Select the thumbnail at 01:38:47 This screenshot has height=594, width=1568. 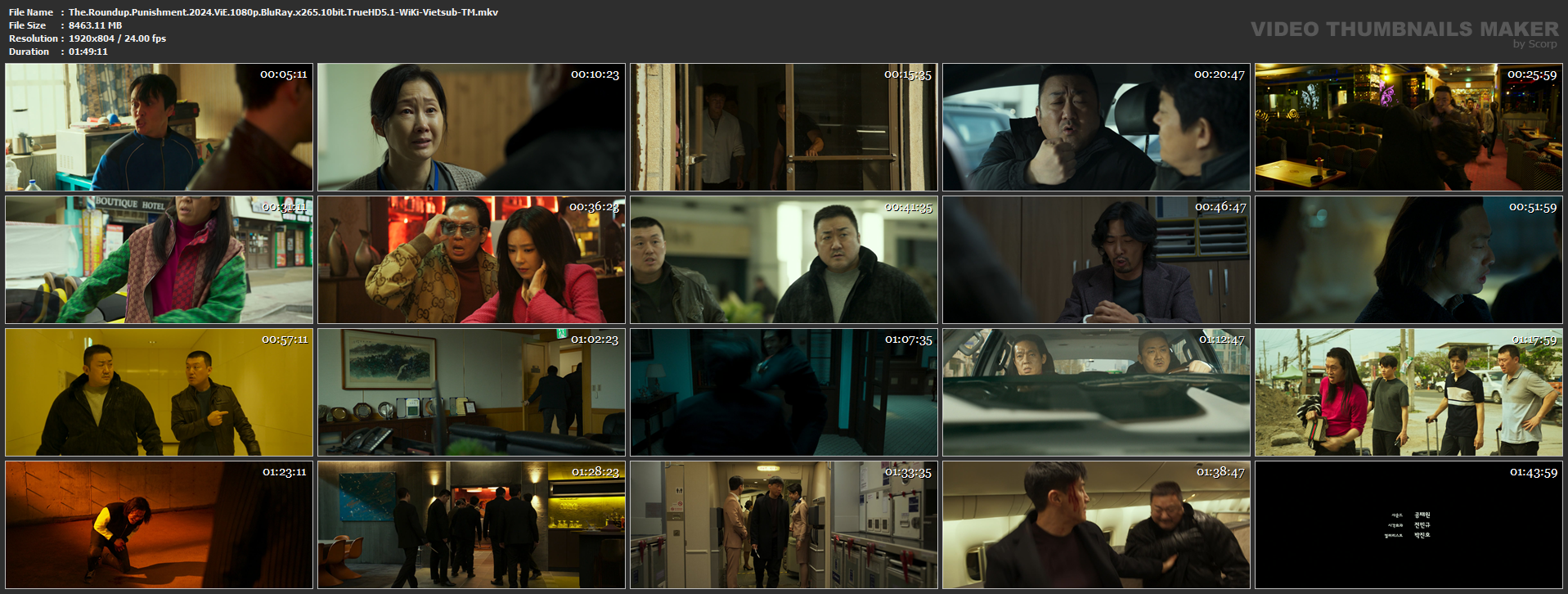click(1096, 525)
